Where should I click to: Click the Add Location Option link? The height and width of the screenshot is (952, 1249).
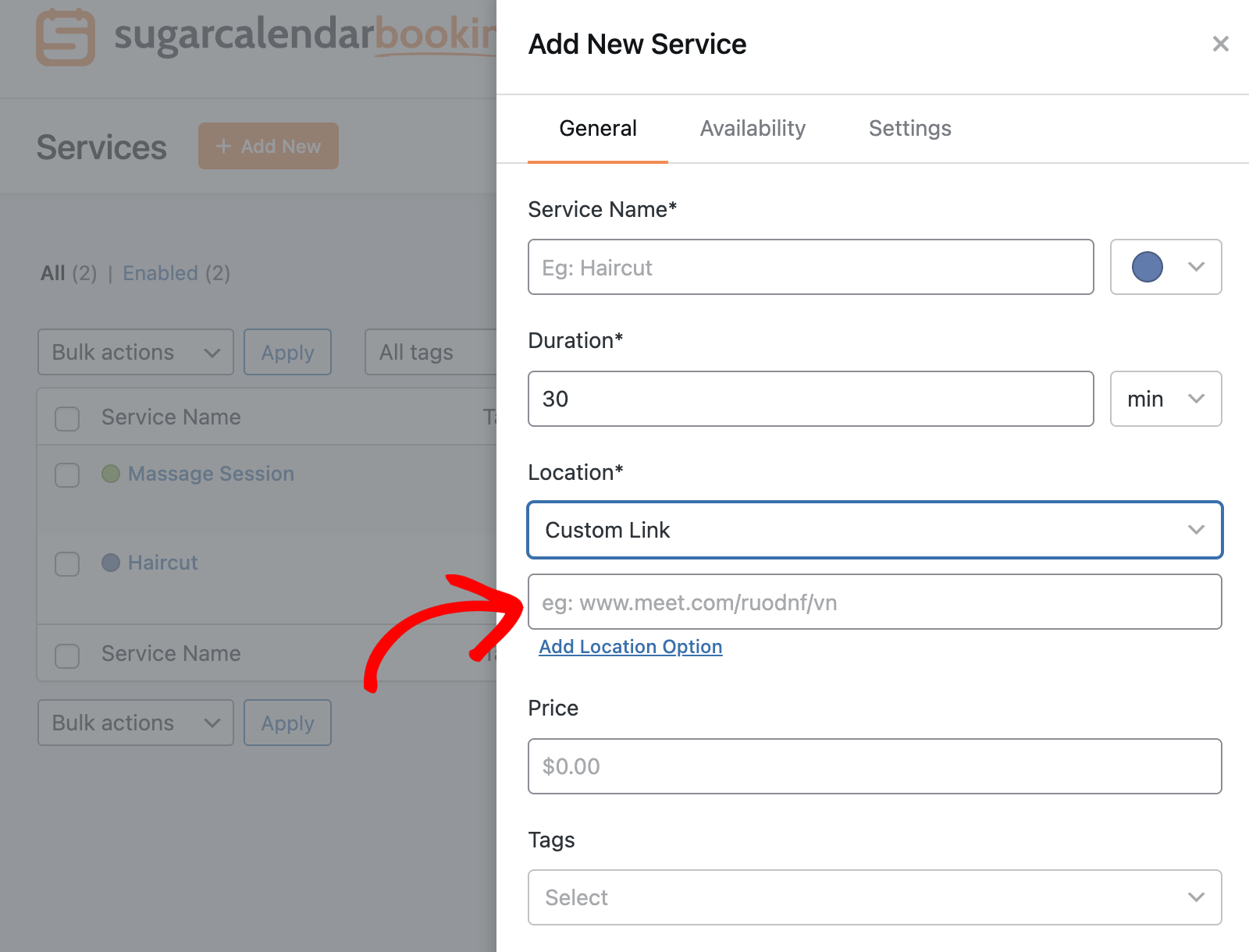pos(630,647)
